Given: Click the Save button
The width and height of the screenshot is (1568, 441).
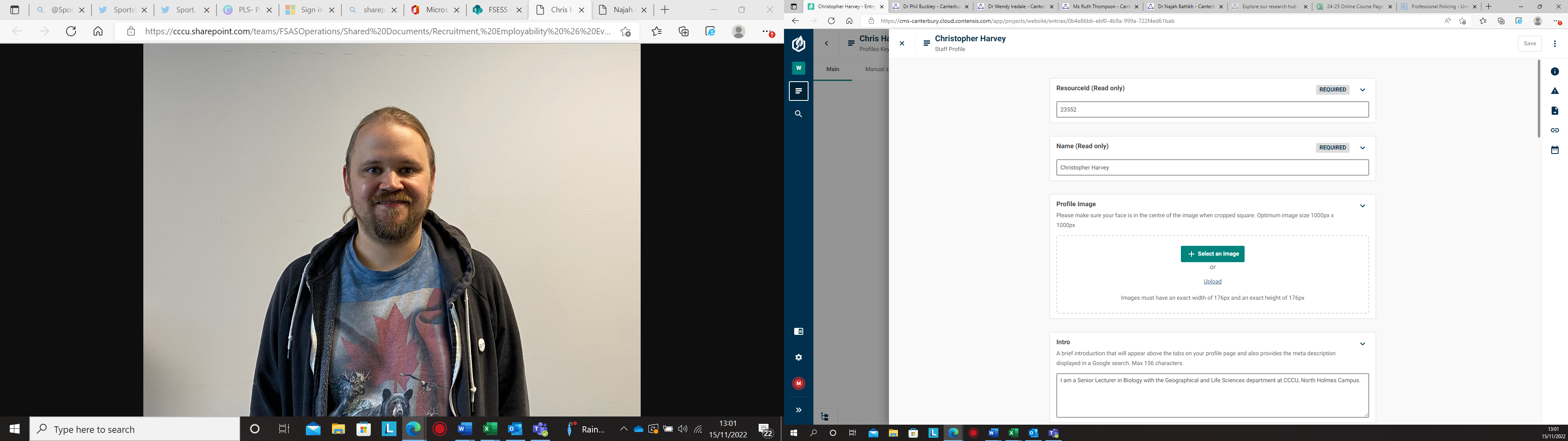Looking at the screenshot, I should 1529,43.
